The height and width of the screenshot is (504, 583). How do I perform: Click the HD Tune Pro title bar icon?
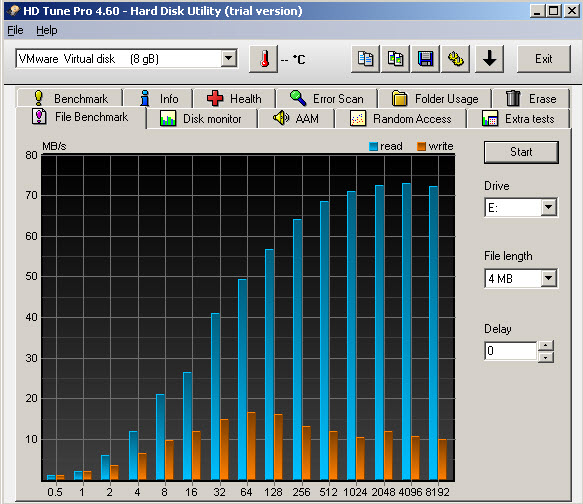pyautogui.click(x=13, y=10)
